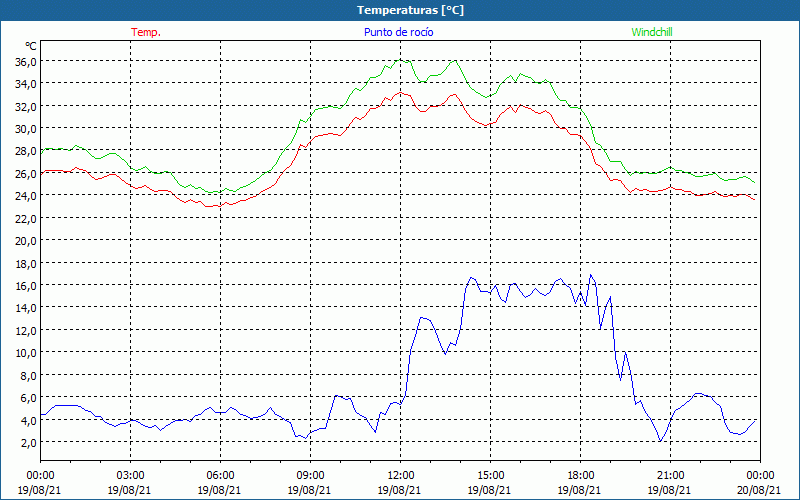
Task: Click the '34,0' y-axis value
Action: (26, 84)
